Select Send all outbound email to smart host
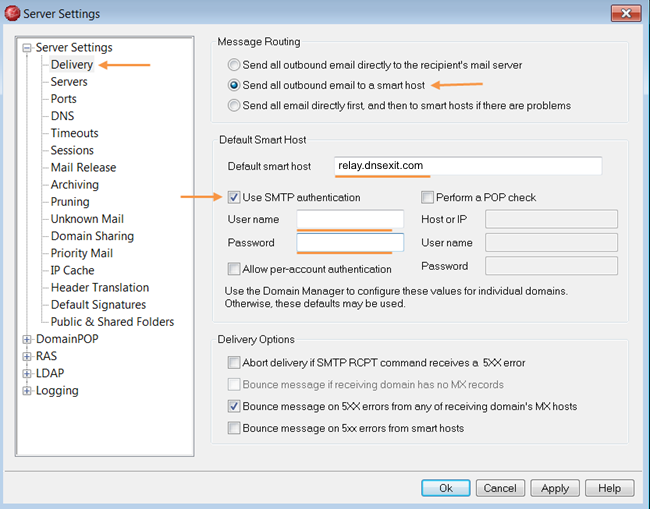This screenshot has height=509, width=650. pyautogui.click(x=234, y=86)
